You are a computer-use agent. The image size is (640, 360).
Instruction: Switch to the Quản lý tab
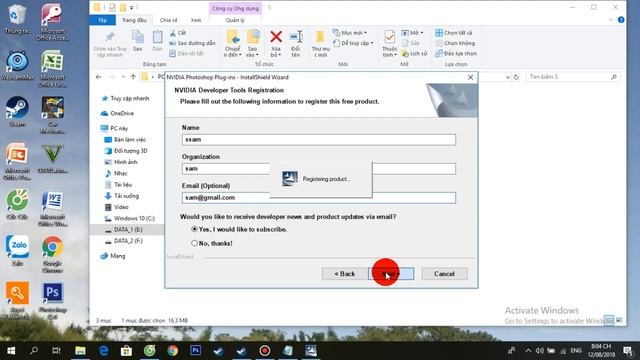point(235,20)
